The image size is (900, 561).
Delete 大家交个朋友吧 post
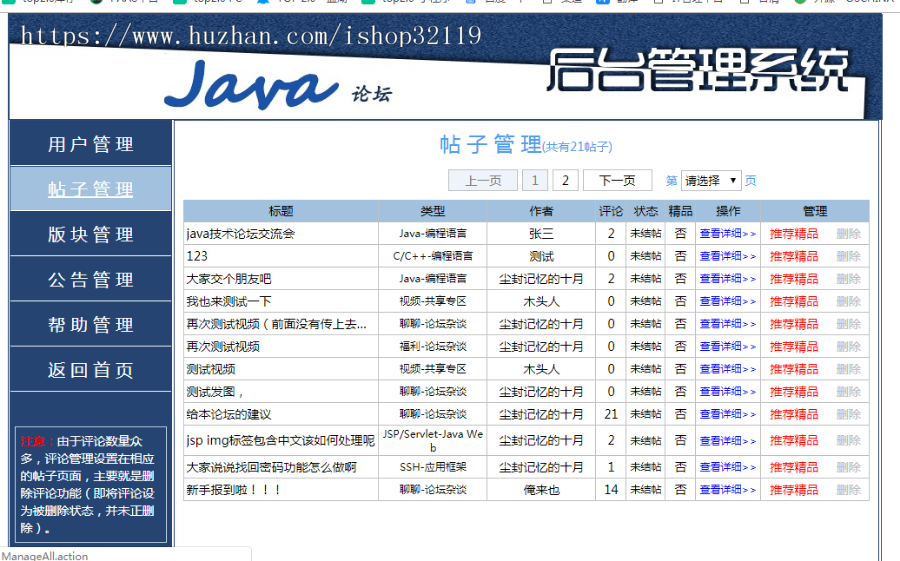[x=848, y=279]
